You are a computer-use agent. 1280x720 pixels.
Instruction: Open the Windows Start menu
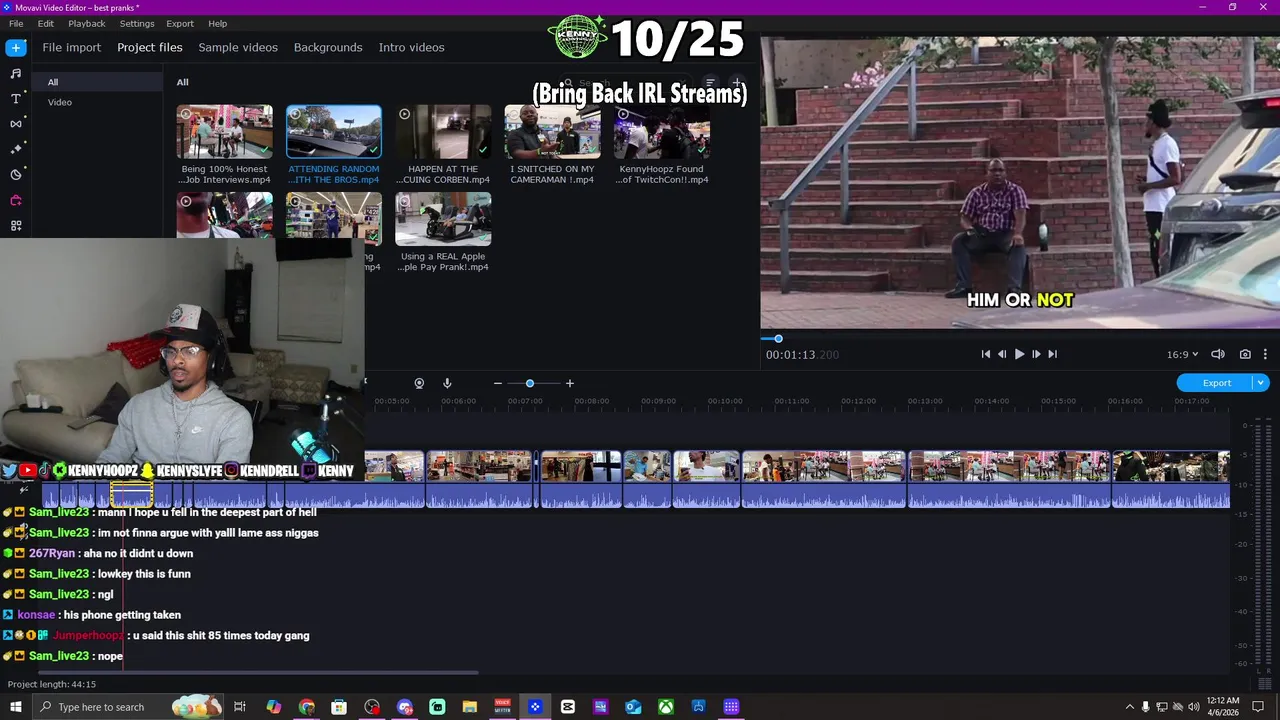(15, 707)
